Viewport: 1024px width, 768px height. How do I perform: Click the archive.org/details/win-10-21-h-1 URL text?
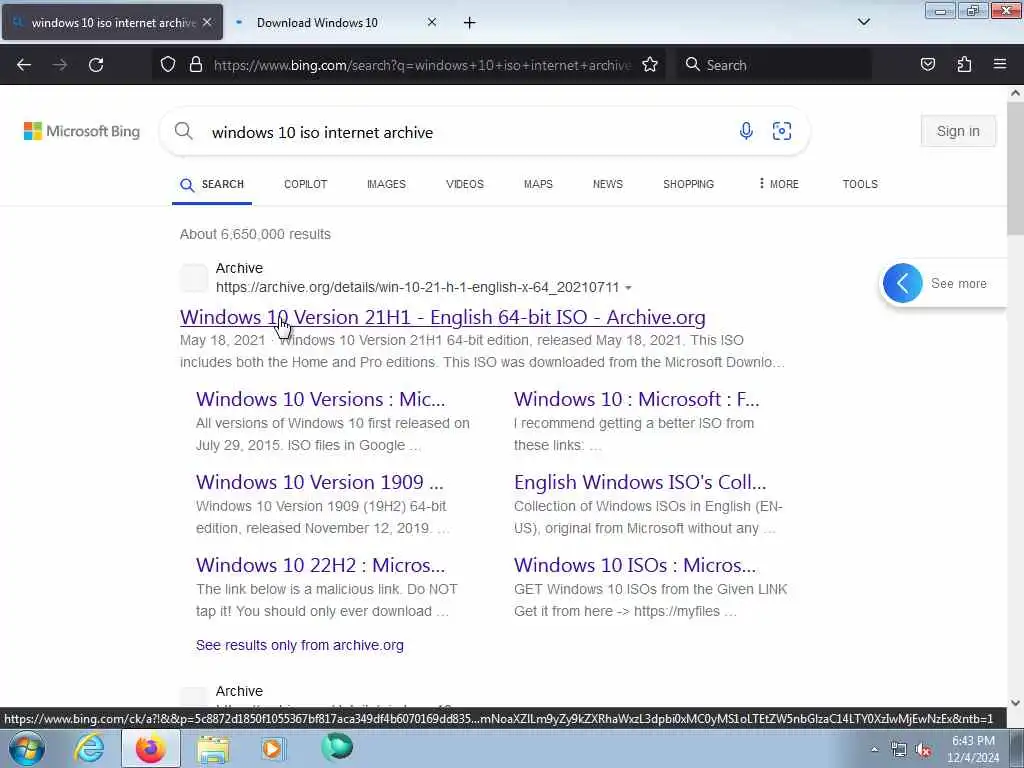(x=417, y=287)
